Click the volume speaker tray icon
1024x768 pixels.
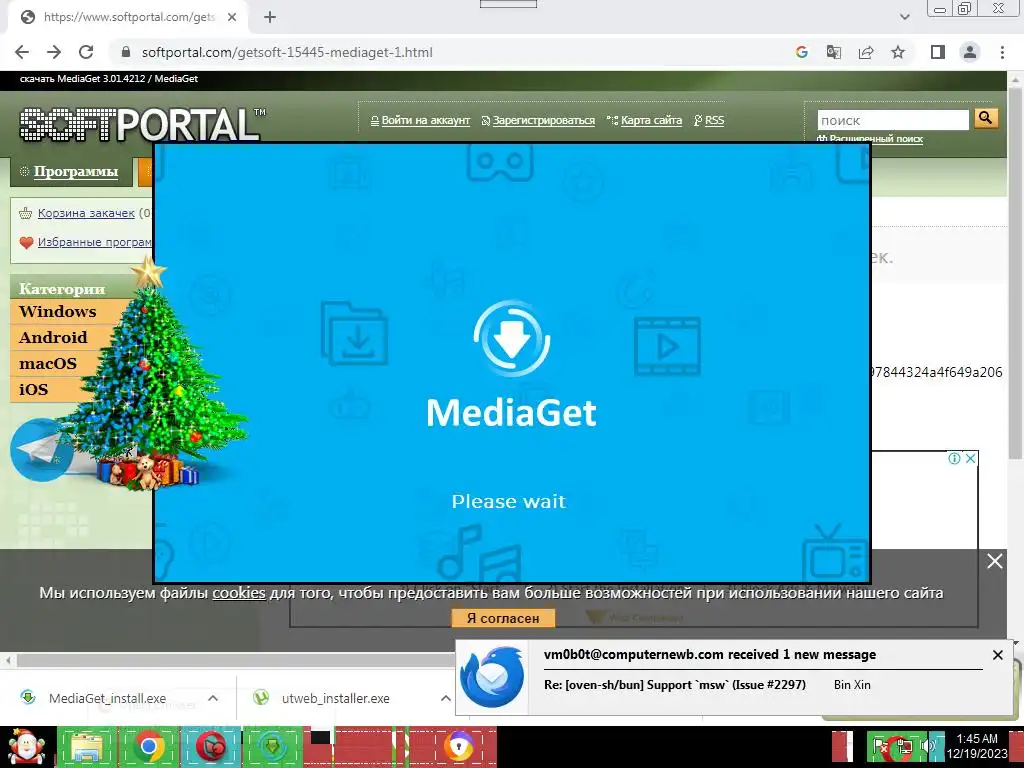[x=927, y=746]
